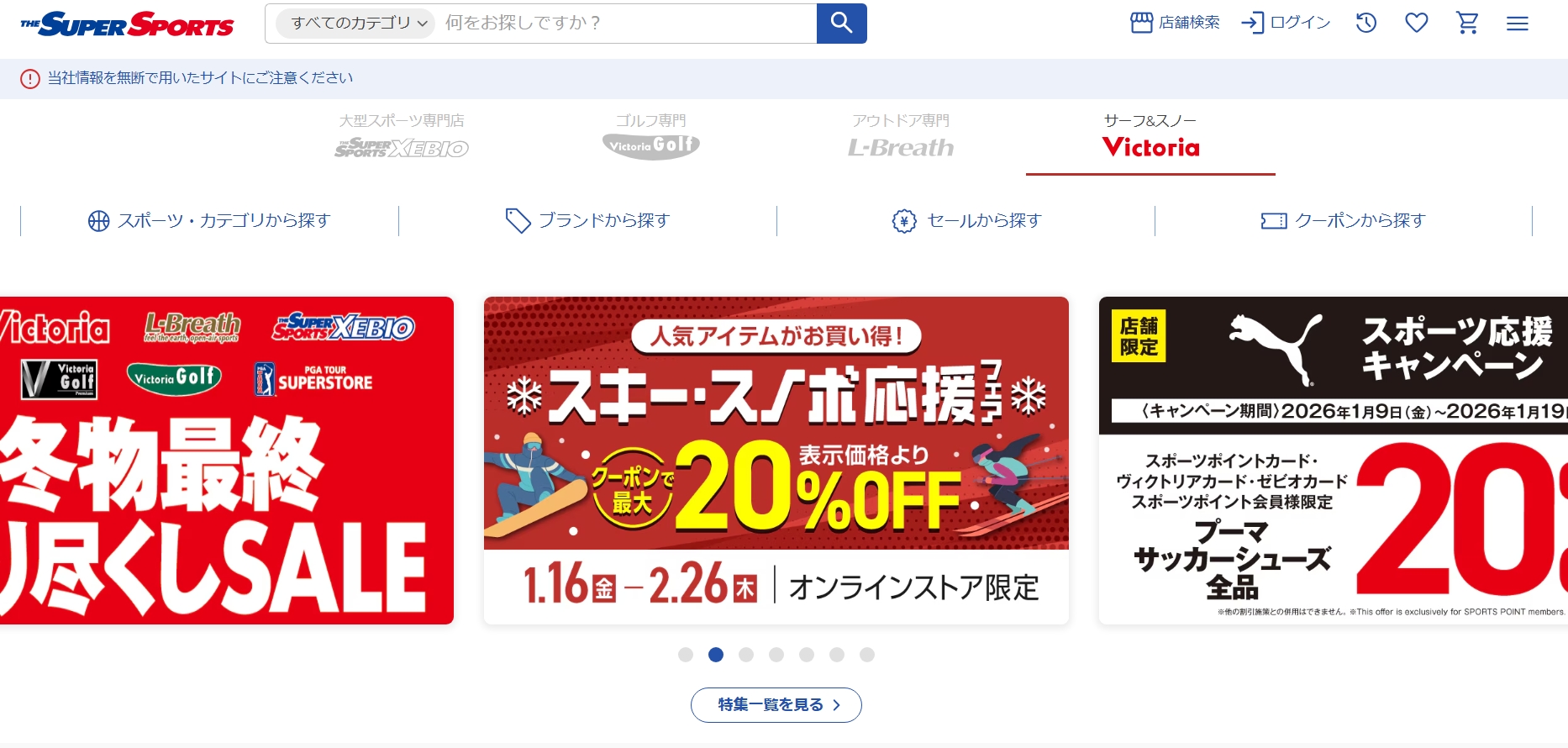Open ブランドから探す menu

(587, 221)
